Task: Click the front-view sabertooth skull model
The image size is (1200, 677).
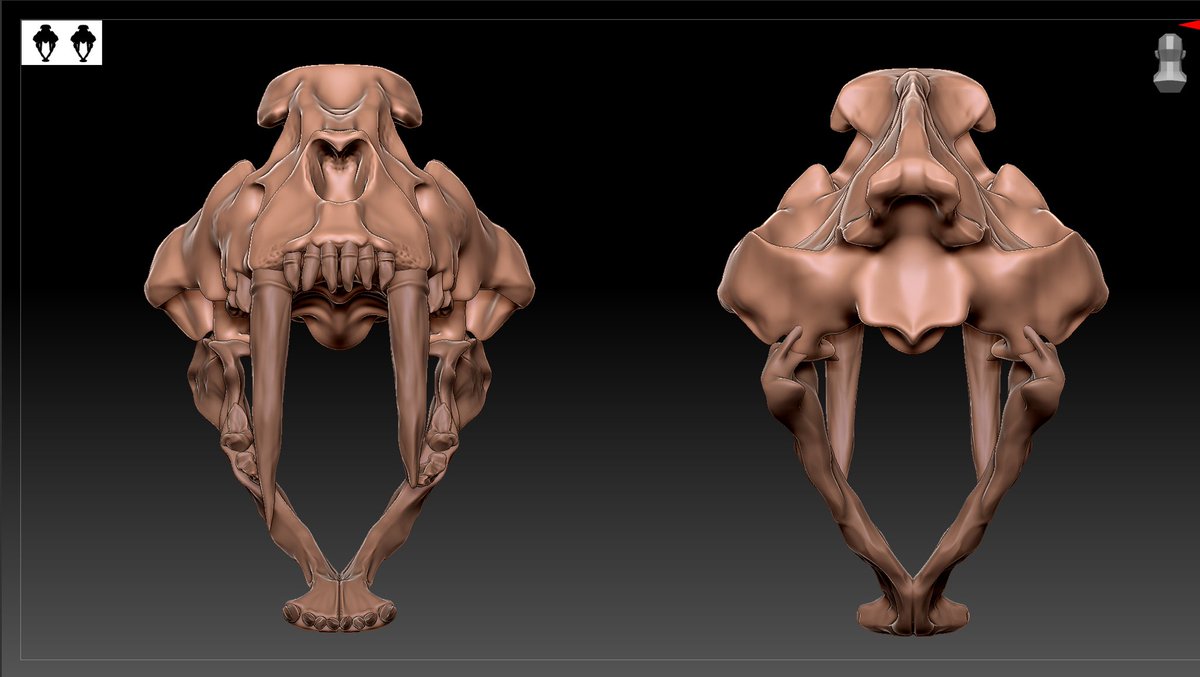Action: 340,347
